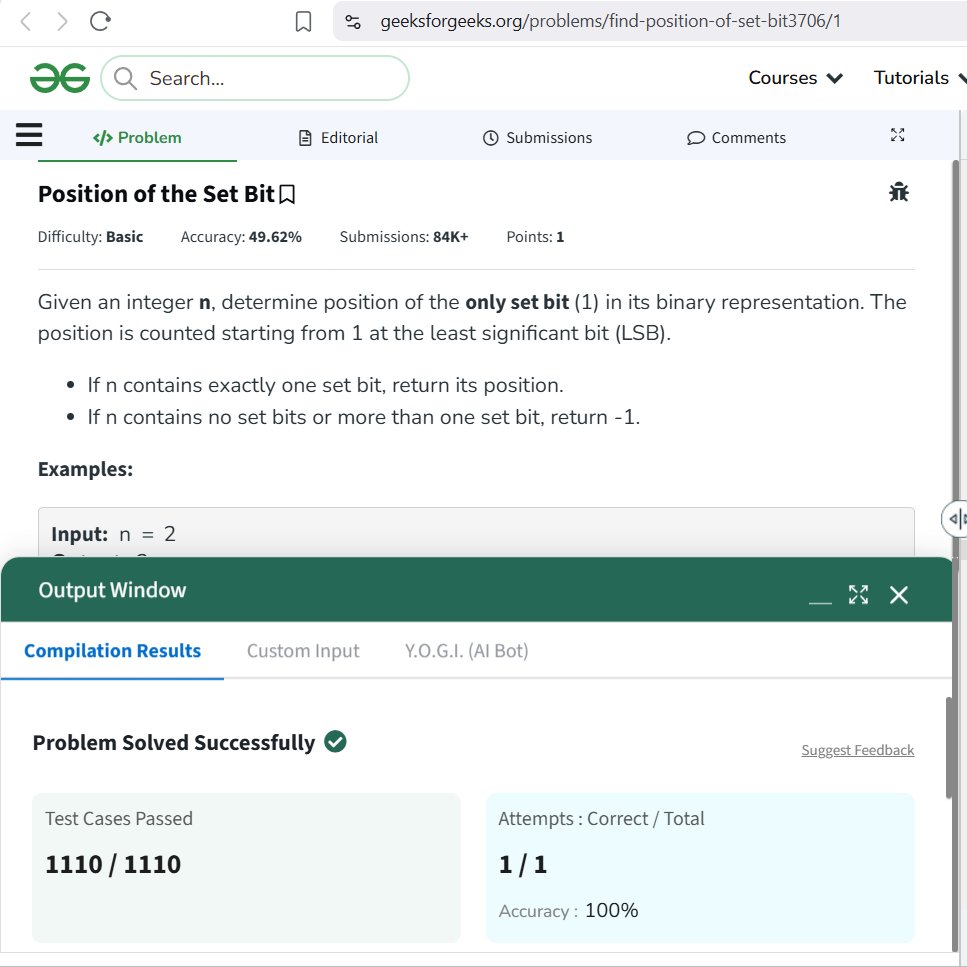This screenshot has width=967, height=967.
Task: Click the browser bookmark icon beside address bar
Action: (303, 22)
